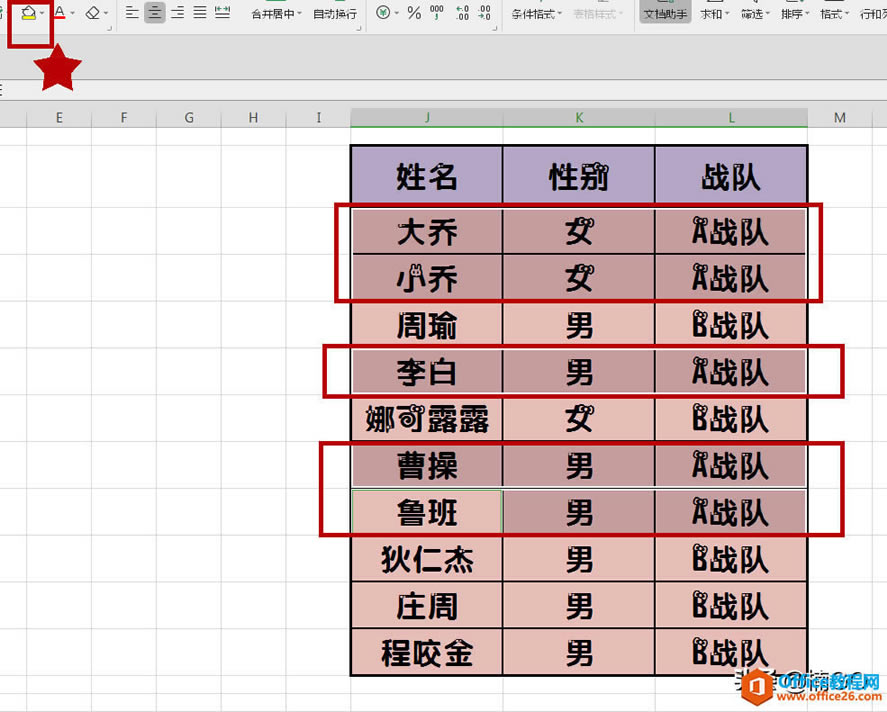This screenshot has width=887, height=712.
Task: Select column I header
Action: (x=318, y=118)
